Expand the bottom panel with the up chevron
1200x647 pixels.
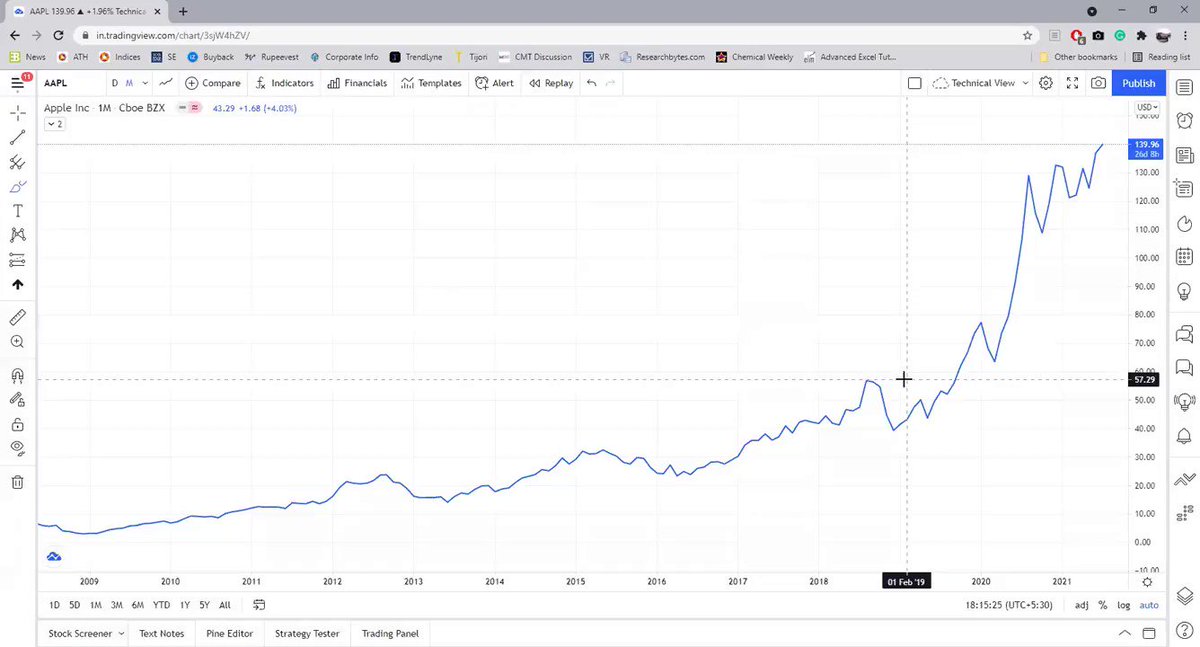(1127, 633)
